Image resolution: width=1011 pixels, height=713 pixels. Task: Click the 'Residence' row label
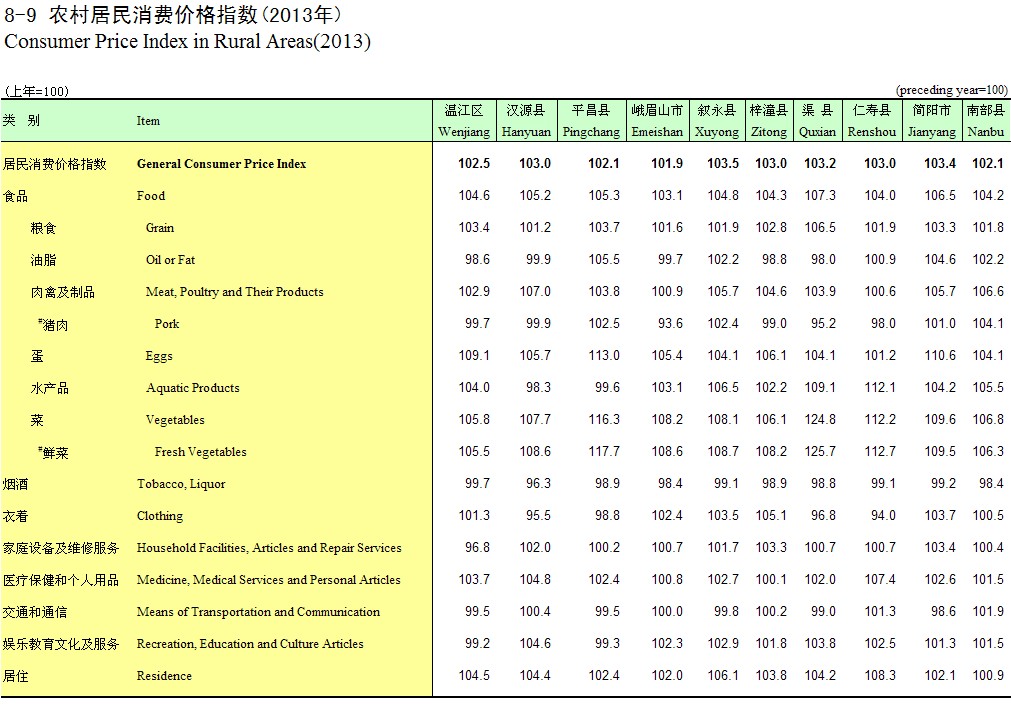click(x=164, y=676)
